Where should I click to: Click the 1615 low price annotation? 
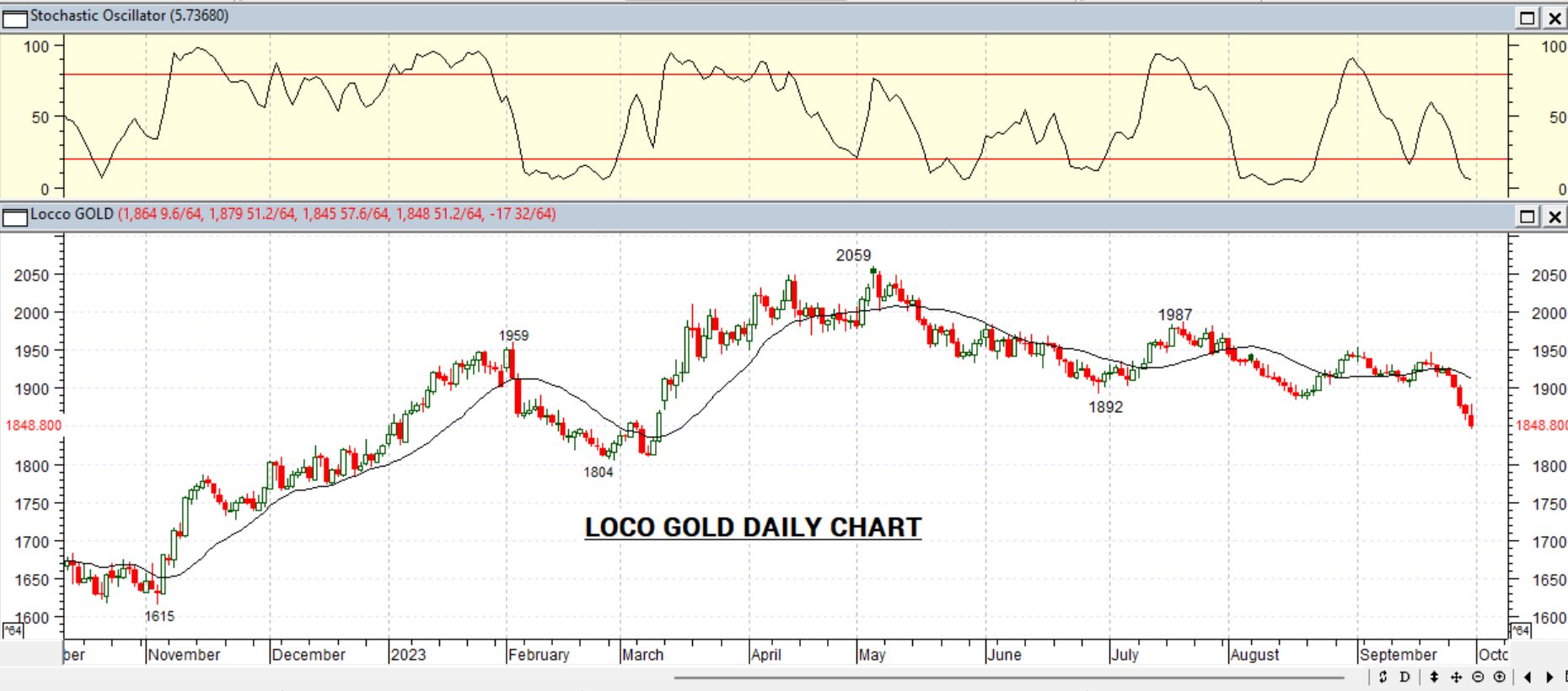[x=159, y=616]
